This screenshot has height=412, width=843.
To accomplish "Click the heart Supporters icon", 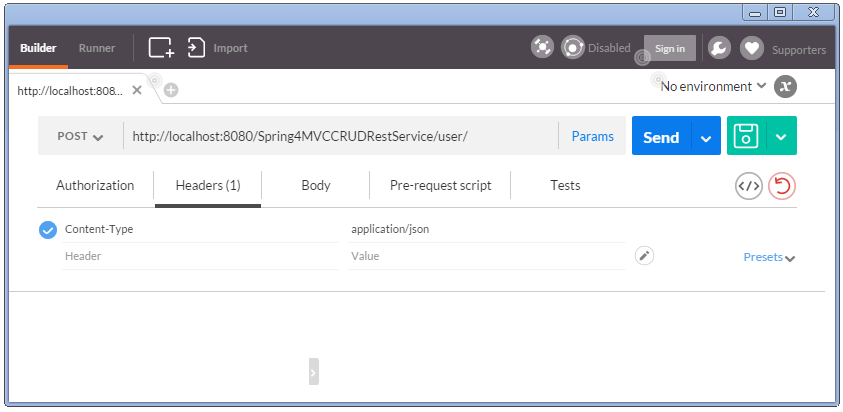I will tap(751, 47).
